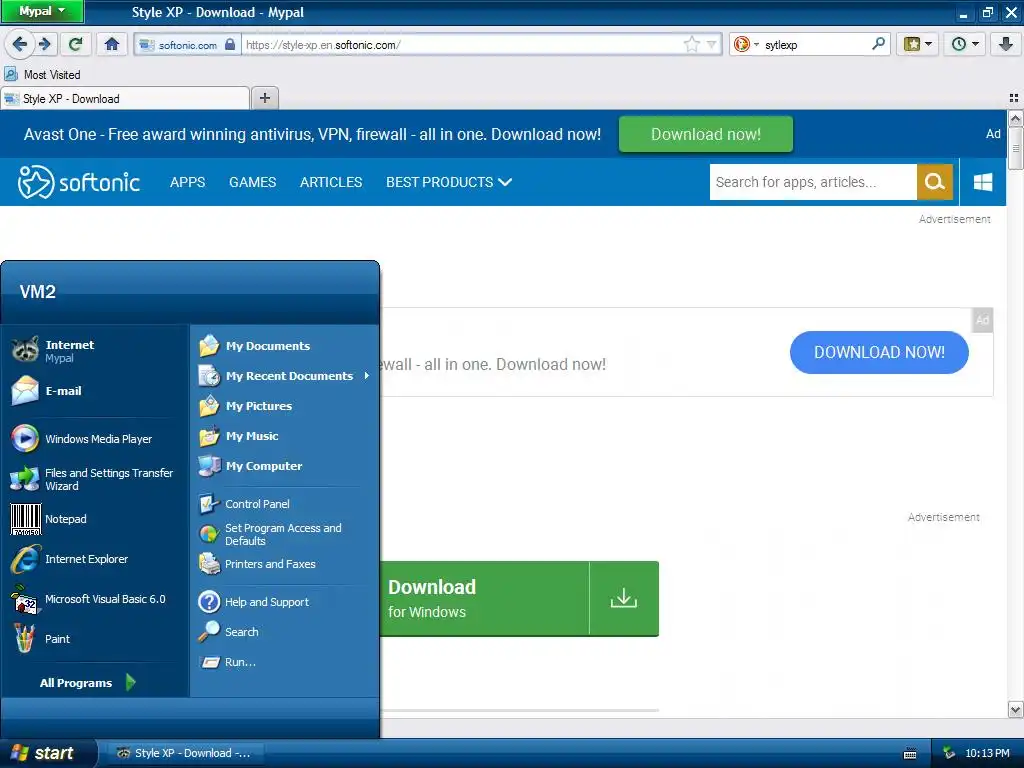Open Search from the Start menu

285,632
